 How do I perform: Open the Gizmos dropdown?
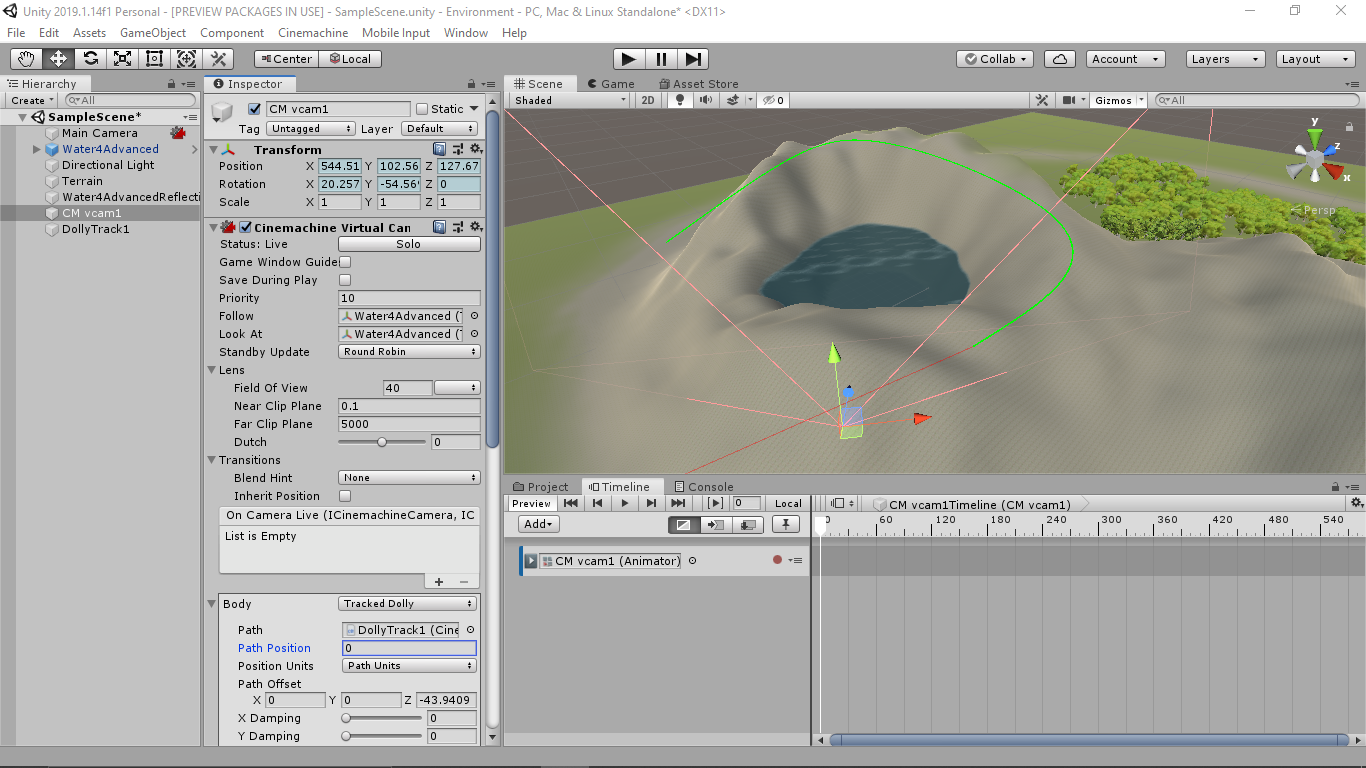(x=1118, y=100)
